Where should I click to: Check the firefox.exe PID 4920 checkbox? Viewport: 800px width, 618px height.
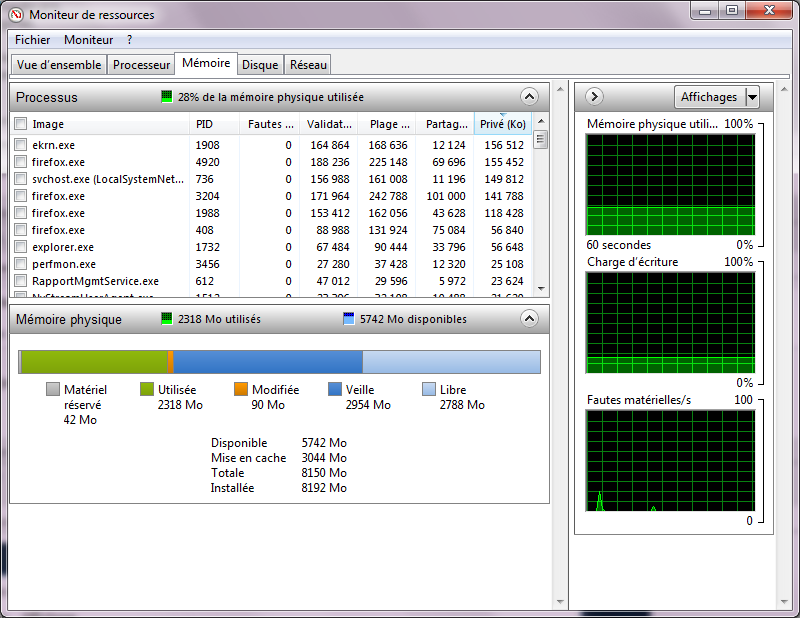coord(20,162)
